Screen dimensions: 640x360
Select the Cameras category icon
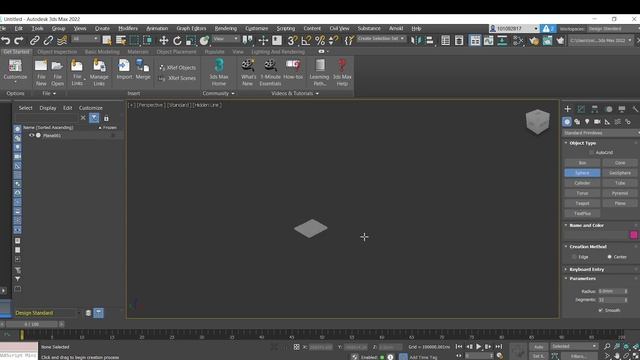pyautogui.click(x=597, y=122)
